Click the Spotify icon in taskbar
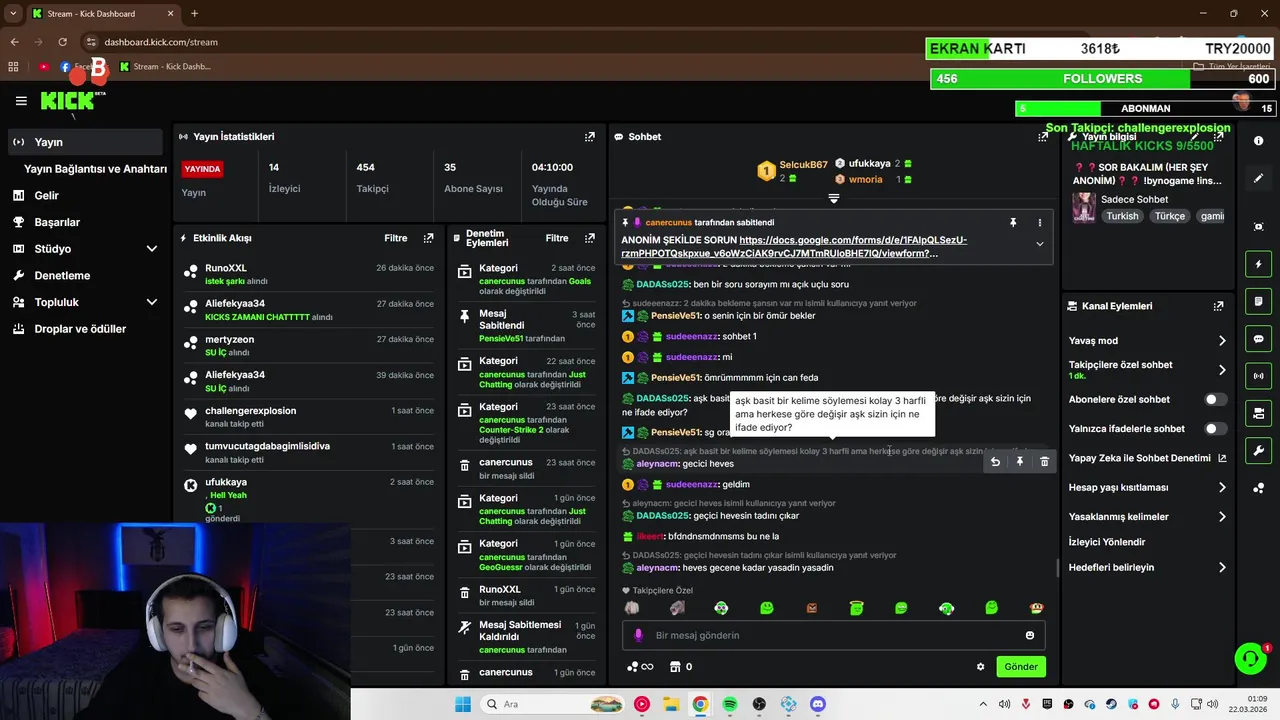Screen dimensions: 1280x720 pyautogui.click(x=729, y=704)
